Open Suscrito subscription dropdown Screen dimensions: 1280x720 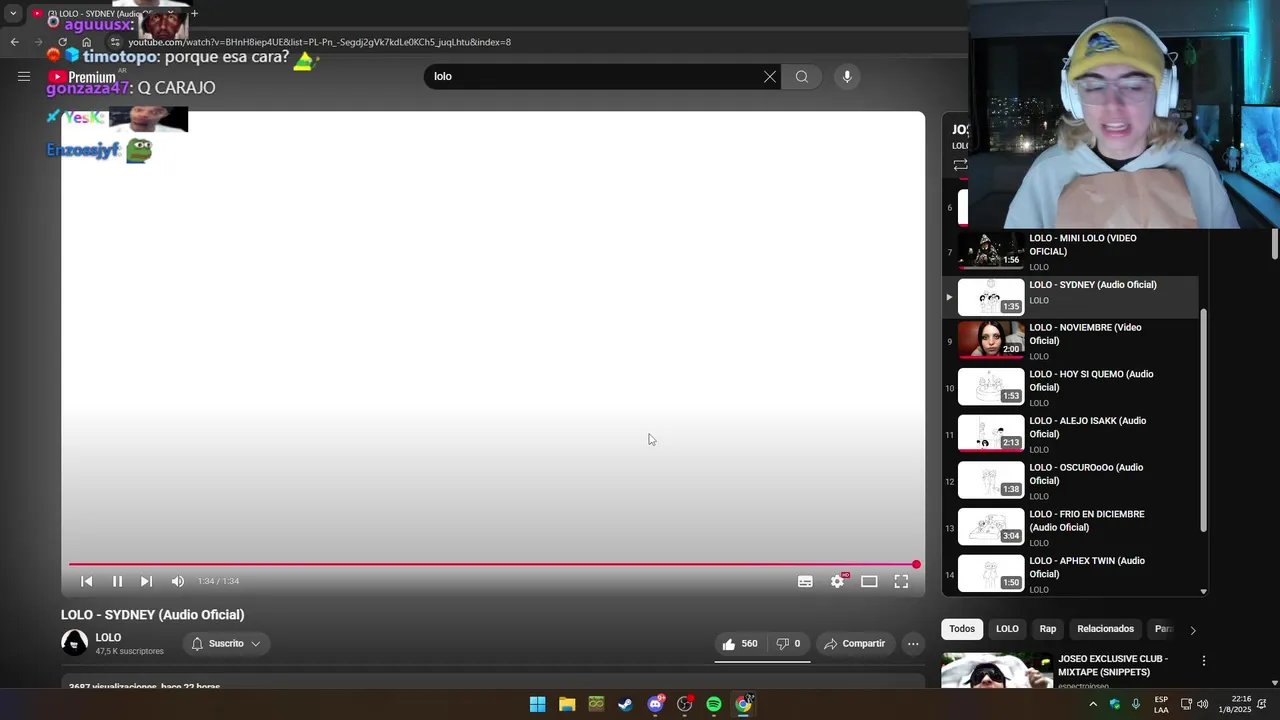226,644
